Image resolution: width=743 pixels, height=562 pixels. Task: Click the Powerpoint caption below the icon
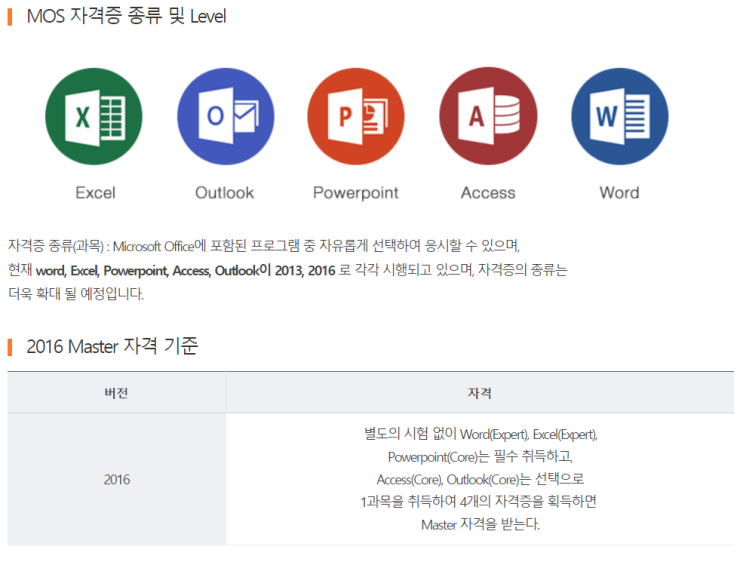tap(355, 193)
